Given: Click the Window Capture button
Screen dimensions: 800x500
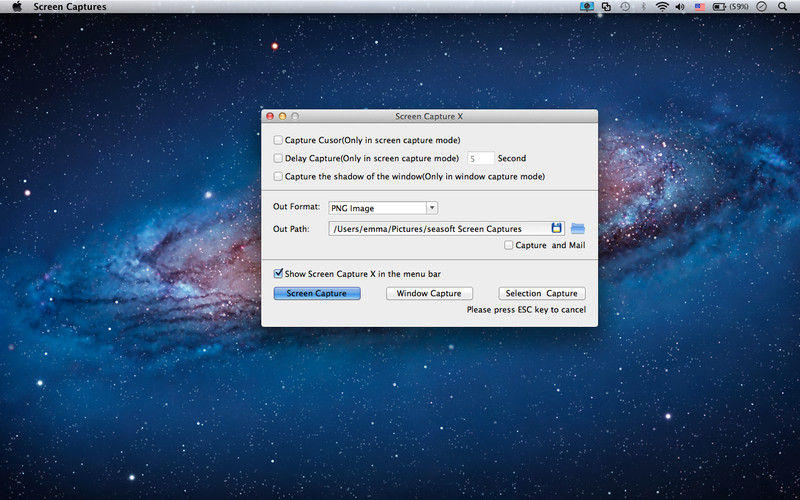Looking at the screenshot, I should coord(429,293).
